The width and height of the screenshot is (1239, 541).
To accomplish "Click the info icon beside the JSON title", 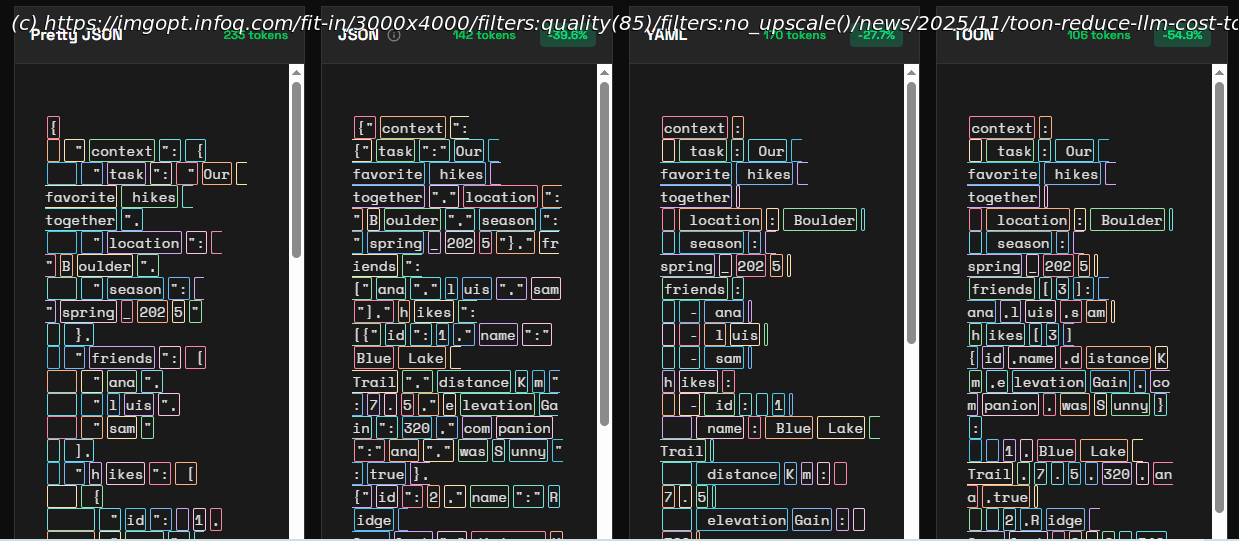I will click(394, 35).
